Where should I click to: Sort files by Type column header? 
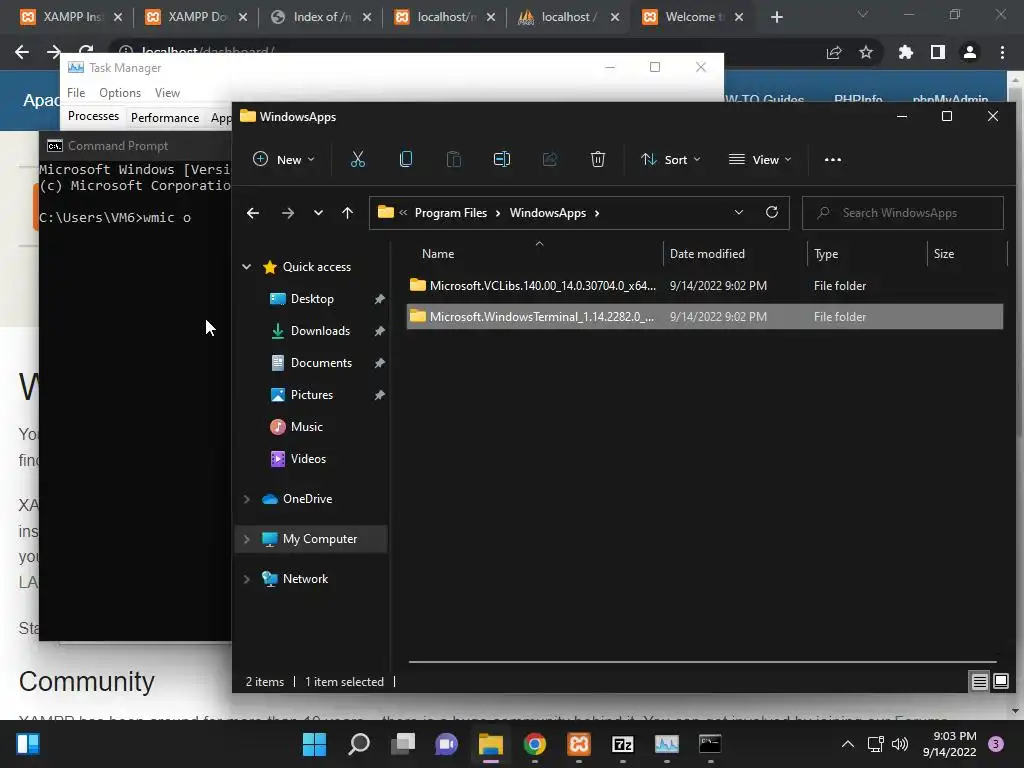867,253
